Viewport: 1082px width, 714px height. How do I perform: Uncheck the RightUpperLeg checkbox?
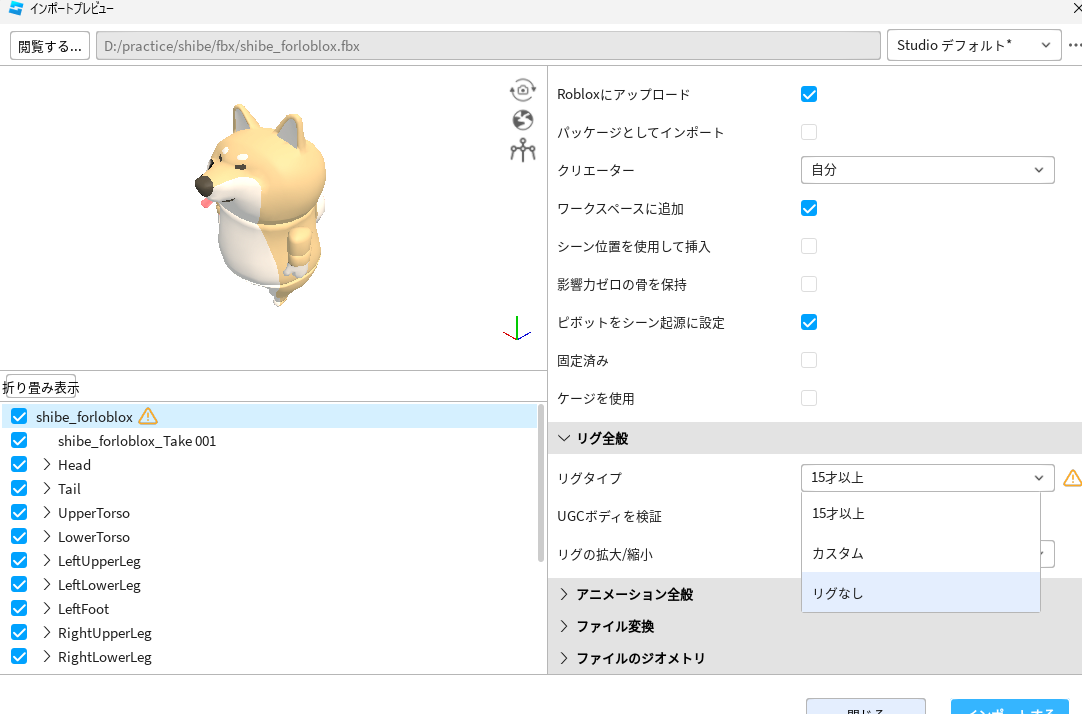coord(19,633)
